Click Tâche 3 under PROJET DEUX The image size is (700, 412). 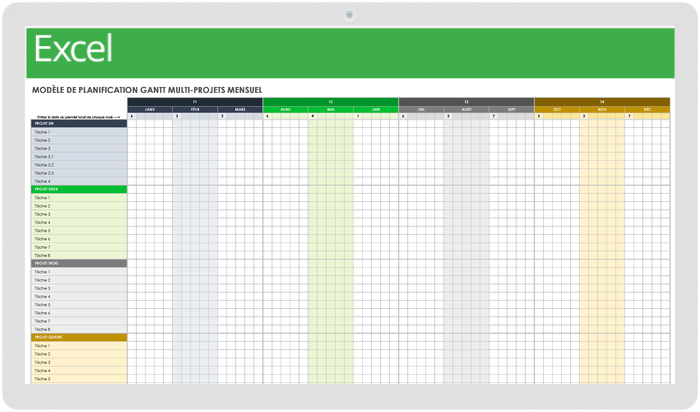(79, 214)
